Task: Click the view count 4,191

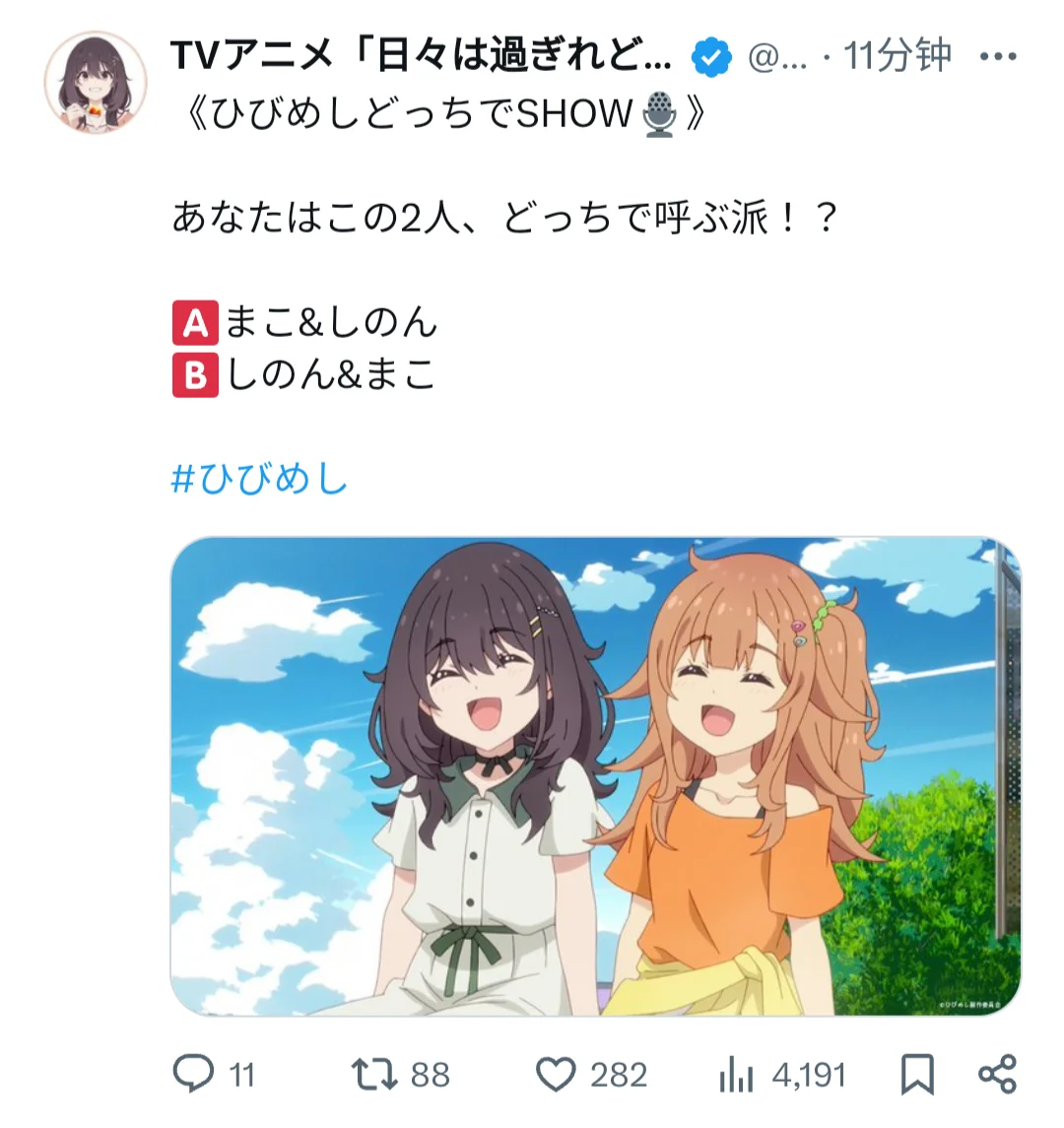Action: coord(810,1076)
